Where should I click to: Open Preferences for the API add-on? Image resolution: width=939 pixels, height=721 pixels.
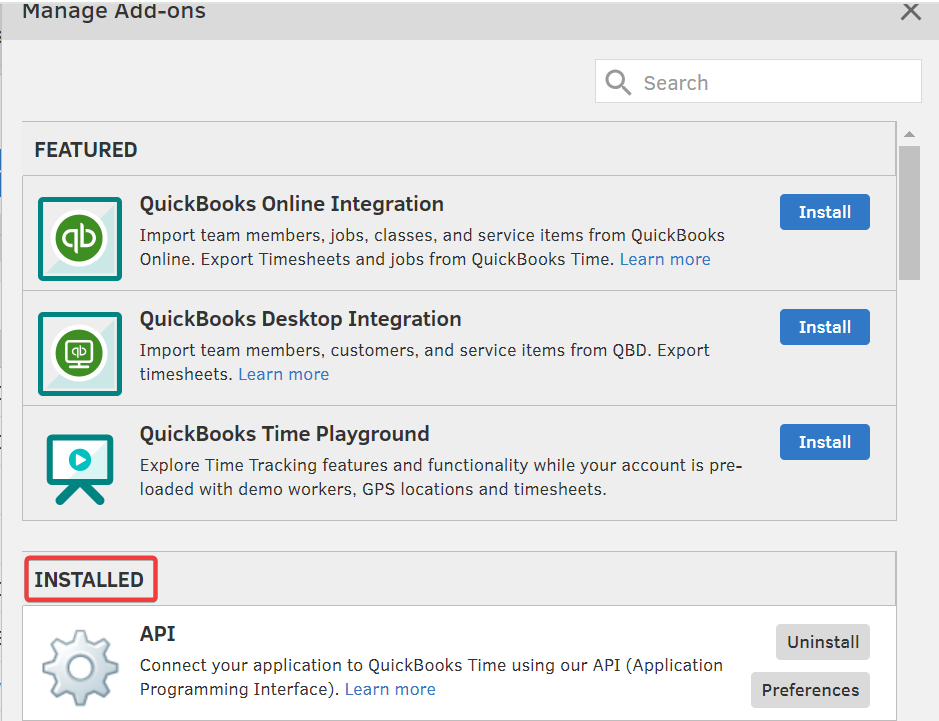810,690
